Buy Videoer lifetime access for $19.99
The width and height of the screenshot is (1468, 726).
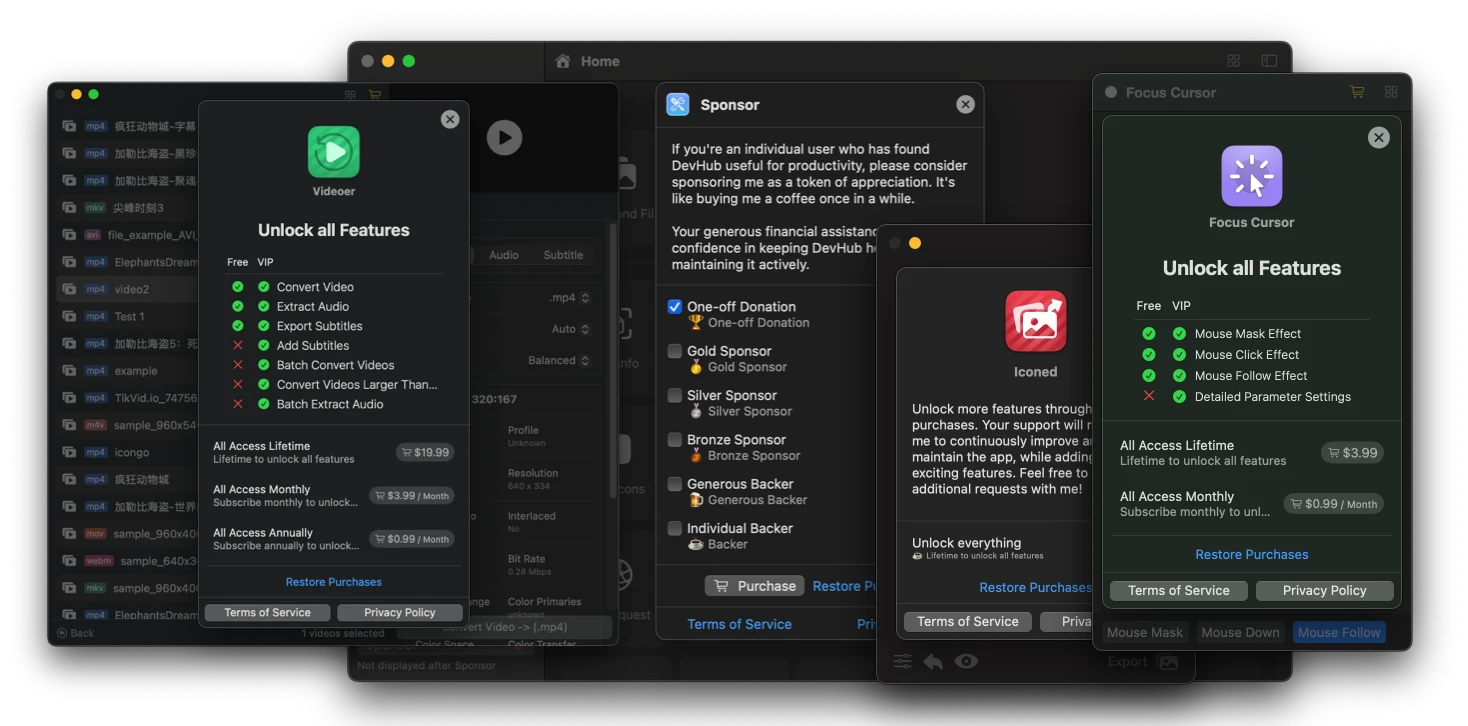coord(425,452)
